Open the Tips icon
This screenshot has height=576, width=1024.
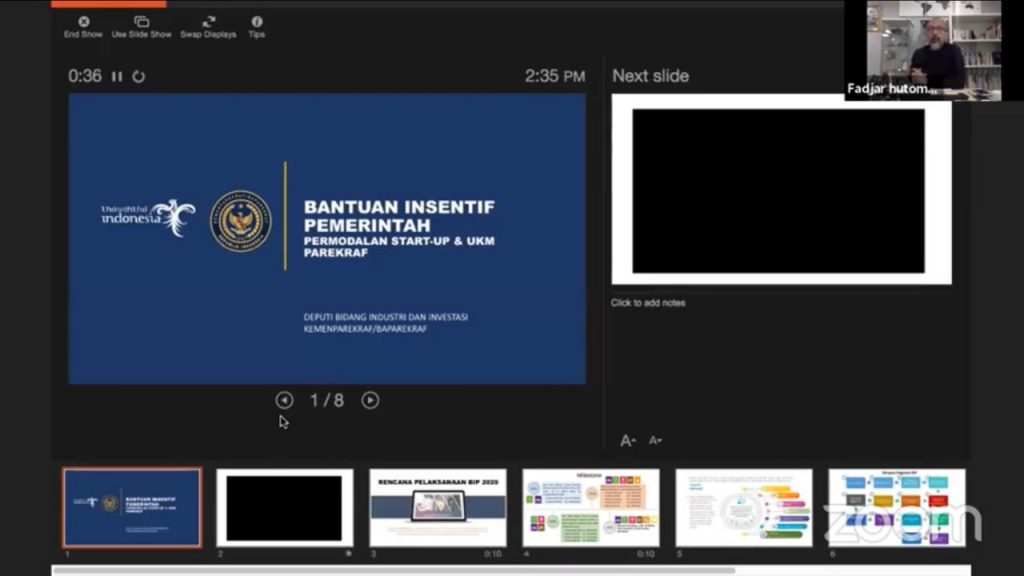point(257,22)
